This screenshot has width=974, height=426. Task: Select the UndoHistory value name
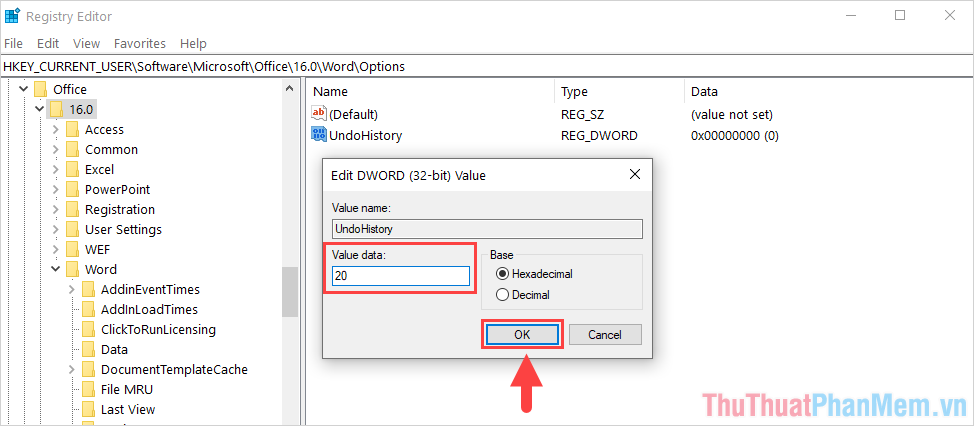tap(365, 135)
